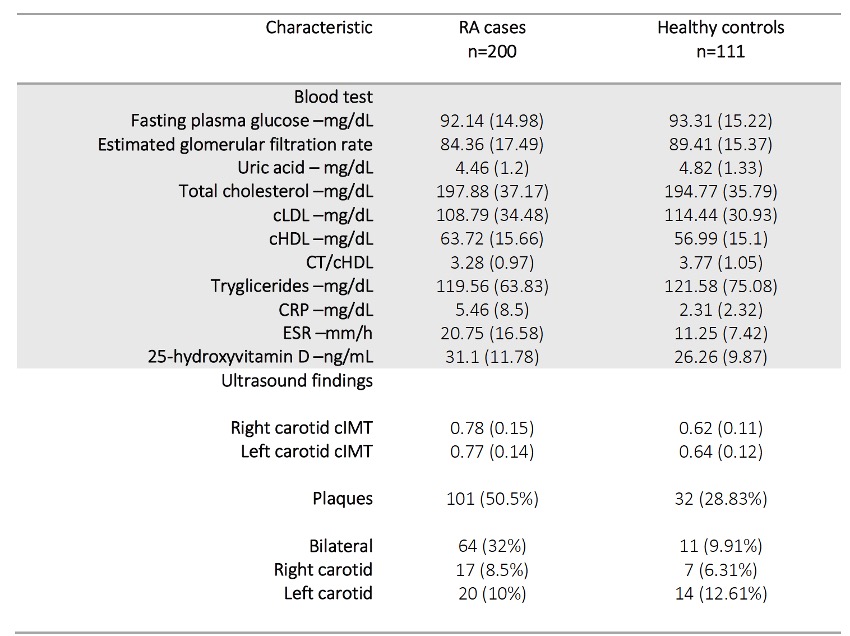
Task: Click the Plaques row label
Action: point(342,497)
